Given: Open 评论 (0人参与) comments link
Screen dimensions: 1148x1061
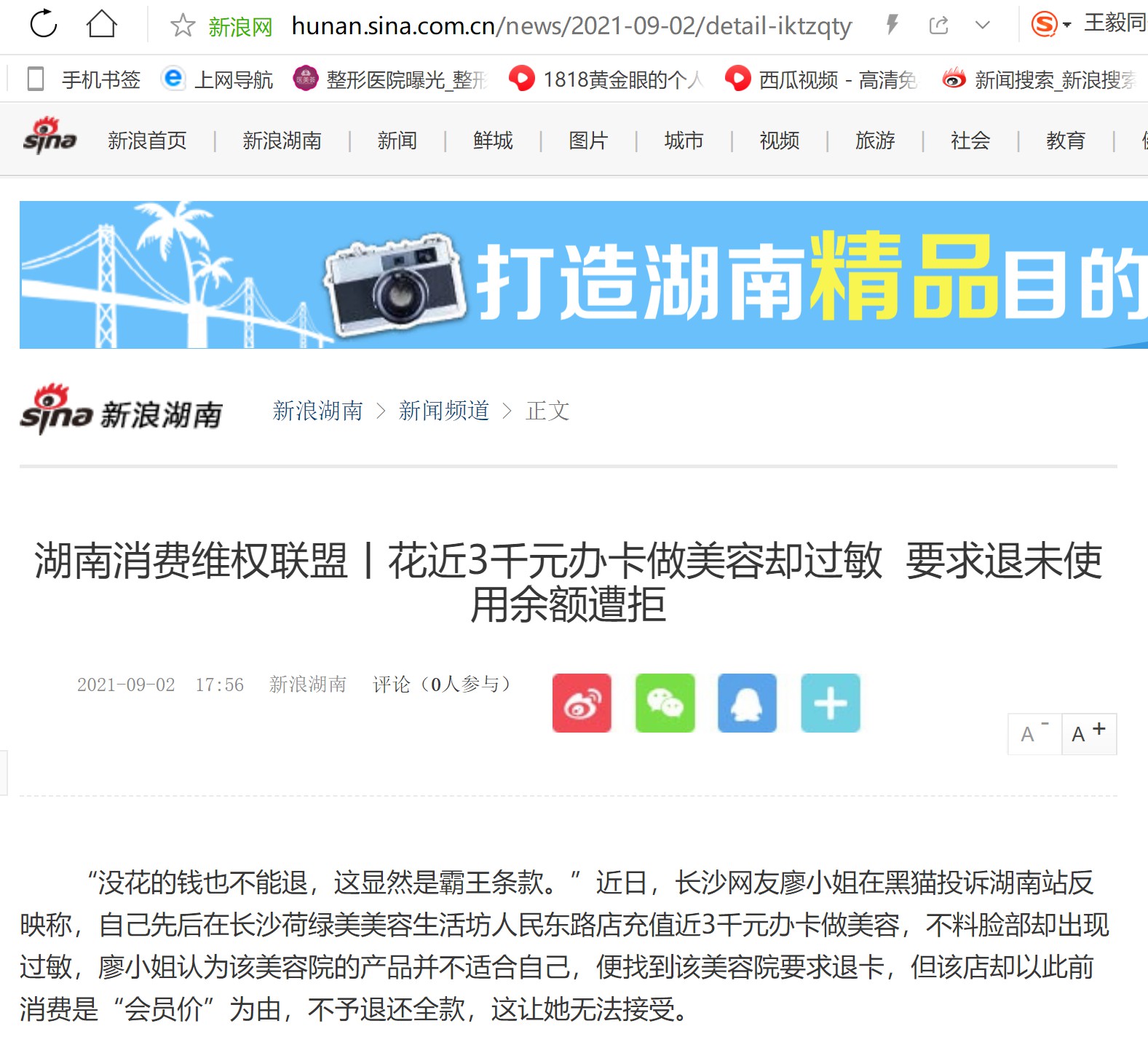Looking at the screenshot, I should click(x=443, y=684).
